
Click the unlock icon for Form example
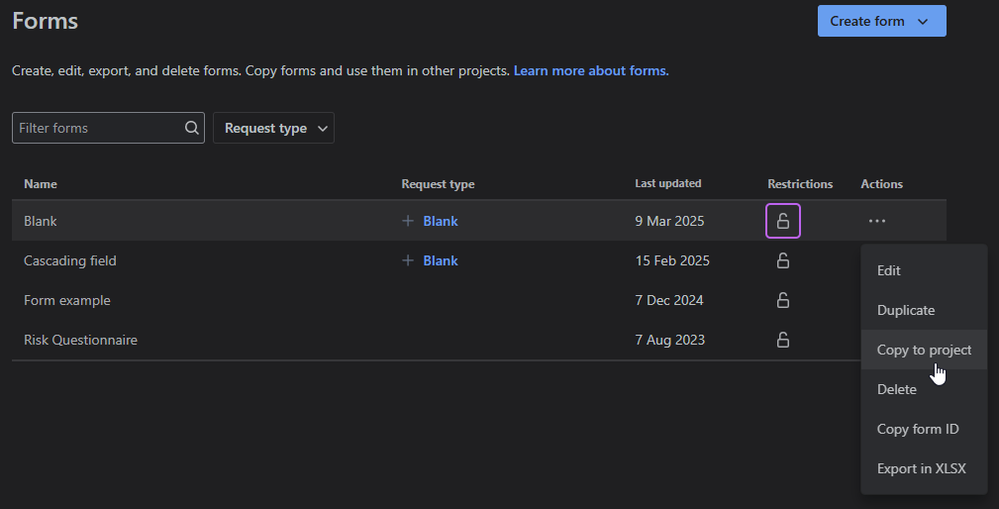(x=783, y=300)
